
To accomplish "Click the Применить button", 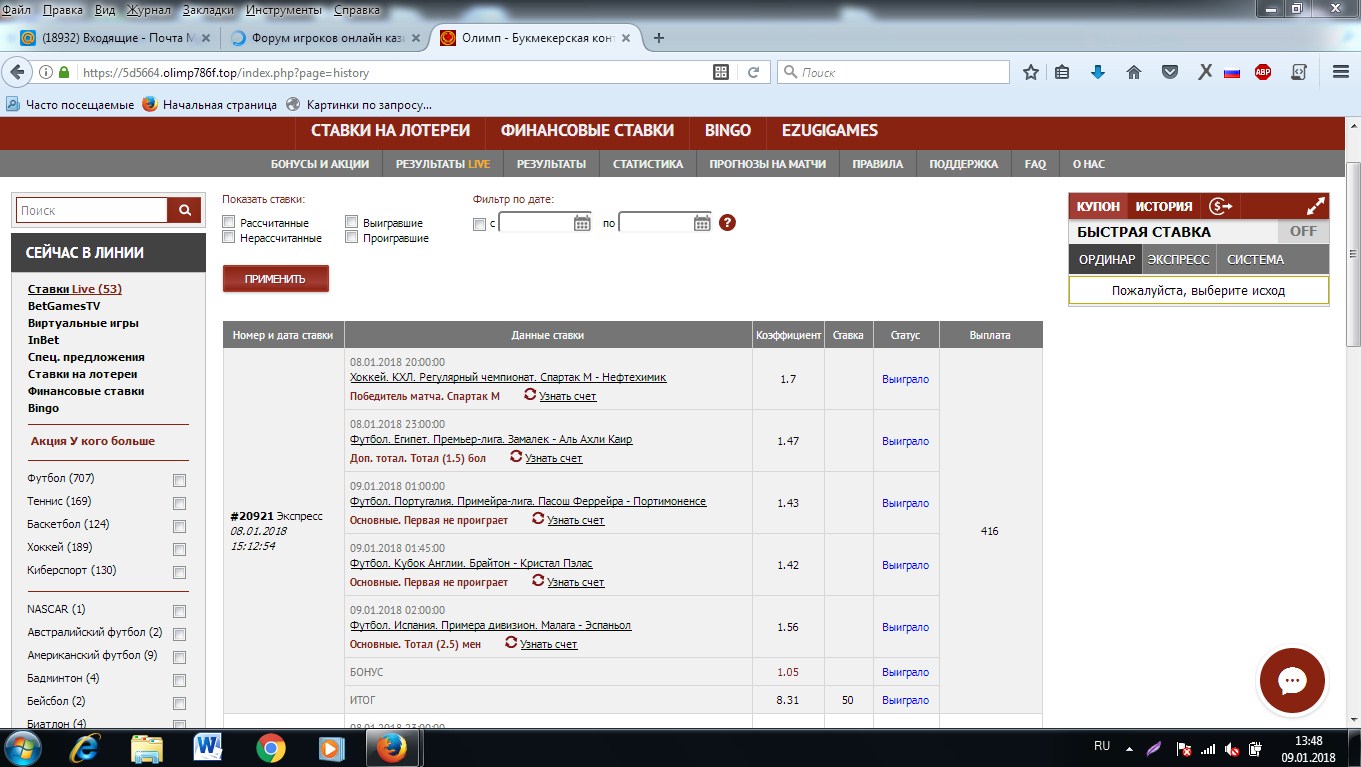I will [275, 278].
